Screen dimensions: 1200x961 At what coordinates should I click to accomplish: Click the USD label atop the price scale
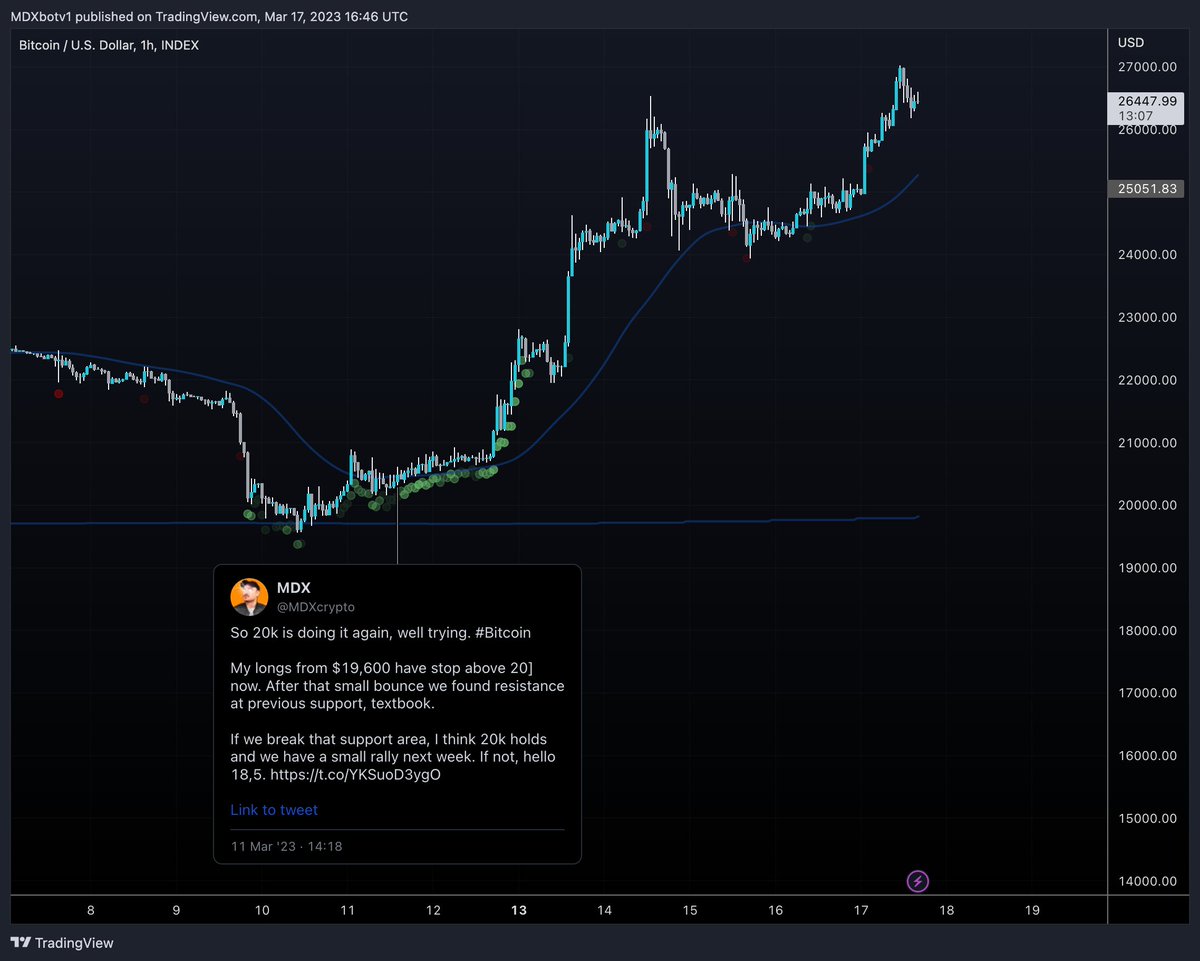point(1133,42)
